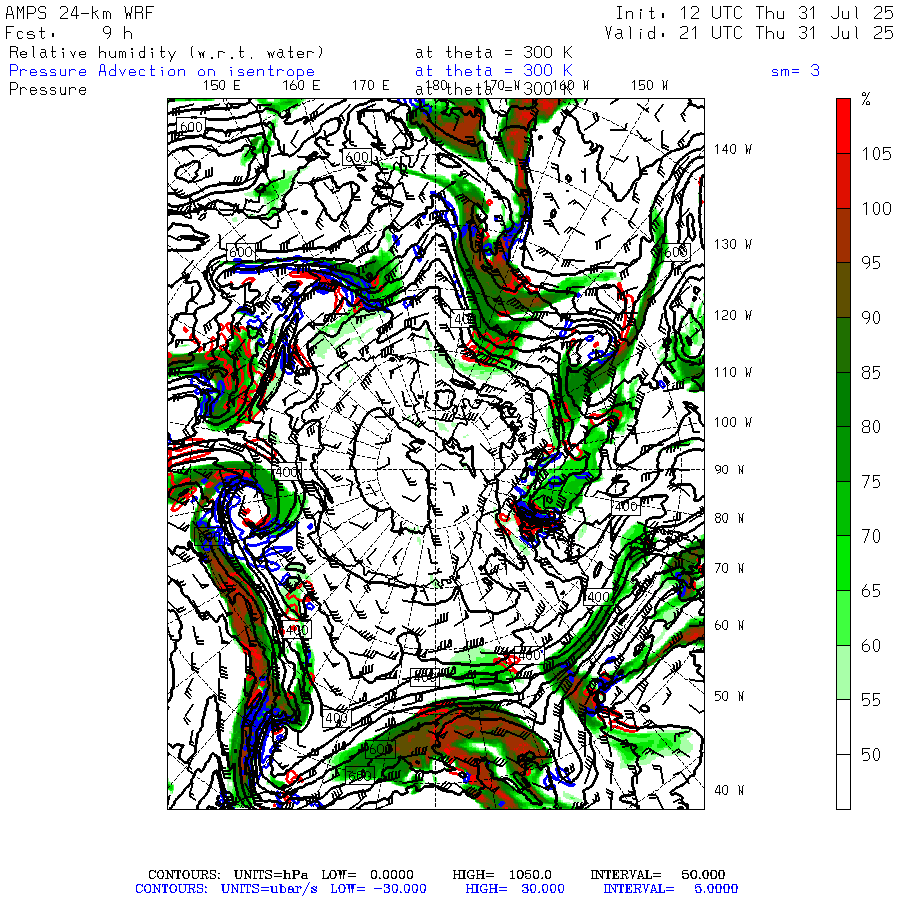Click the "%" unit label above the colorbar
The height and width of the screenshot is (900, 900).
(866, 99)
